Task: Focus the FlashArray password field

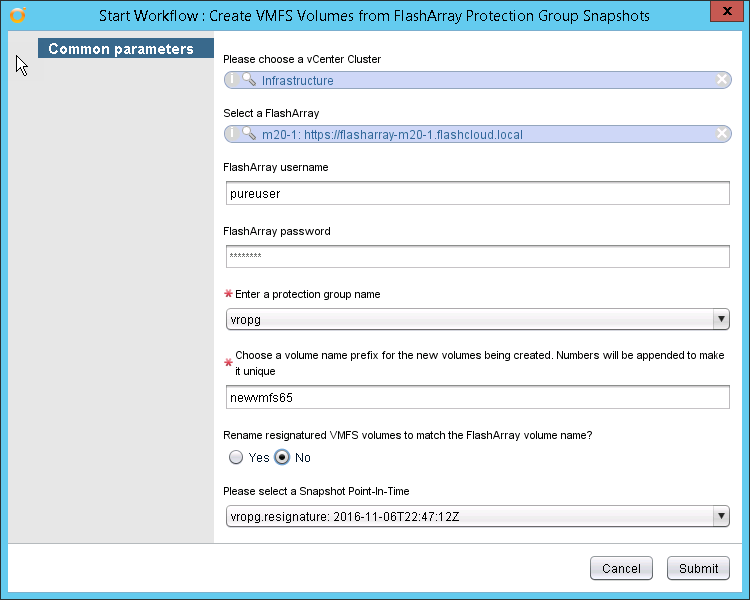Action: click(x=478, y=256)
